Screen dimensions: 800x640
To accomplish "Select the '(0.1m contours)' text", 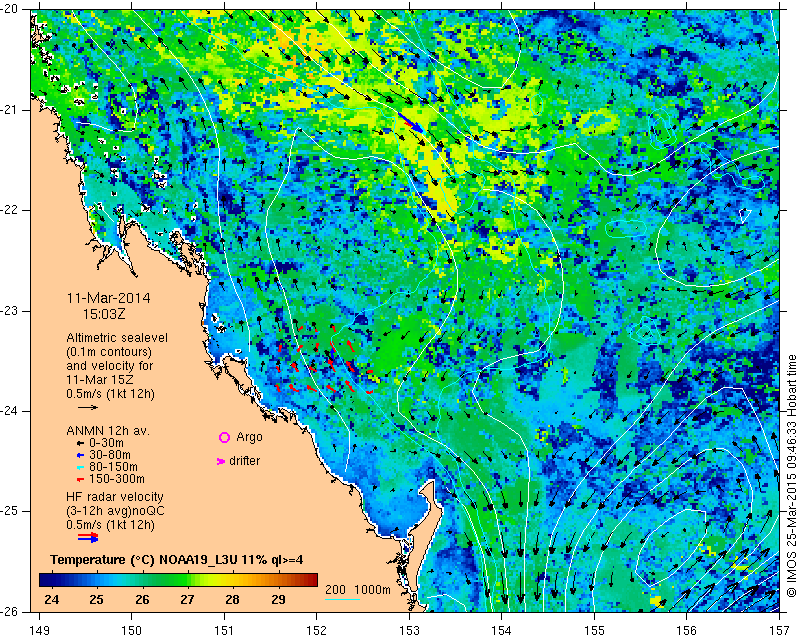I will point(109,352).
